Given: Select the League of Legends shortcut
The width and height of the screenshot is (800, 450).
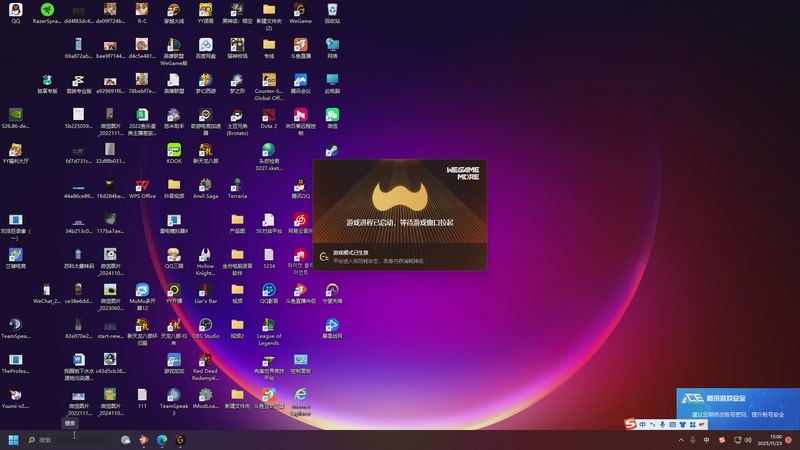Looking at the screenshot, I should (269, 332).
